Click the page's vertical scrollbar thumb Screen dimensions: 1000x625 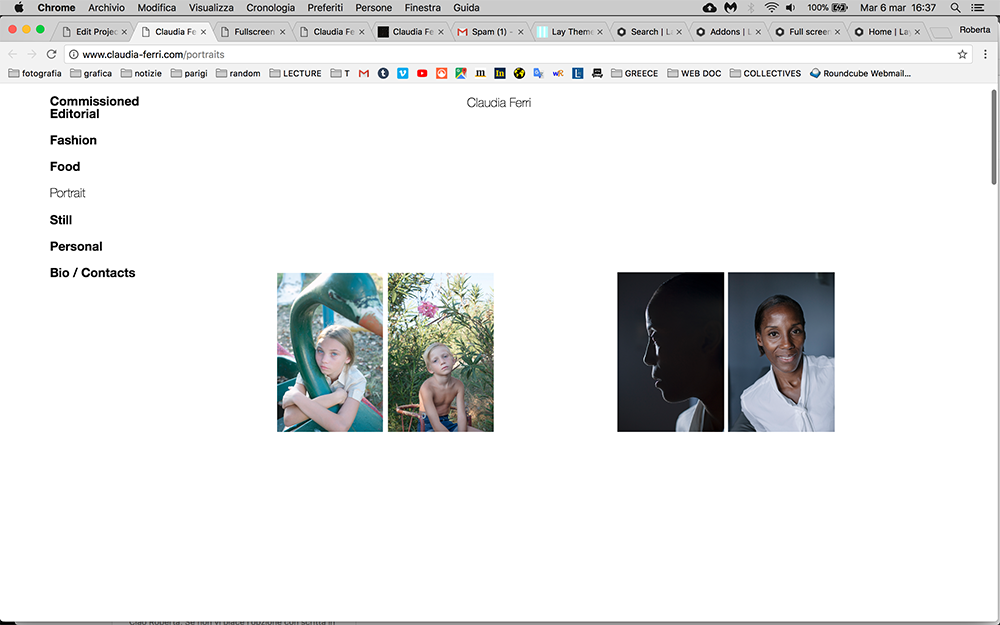tap(993, 136)
